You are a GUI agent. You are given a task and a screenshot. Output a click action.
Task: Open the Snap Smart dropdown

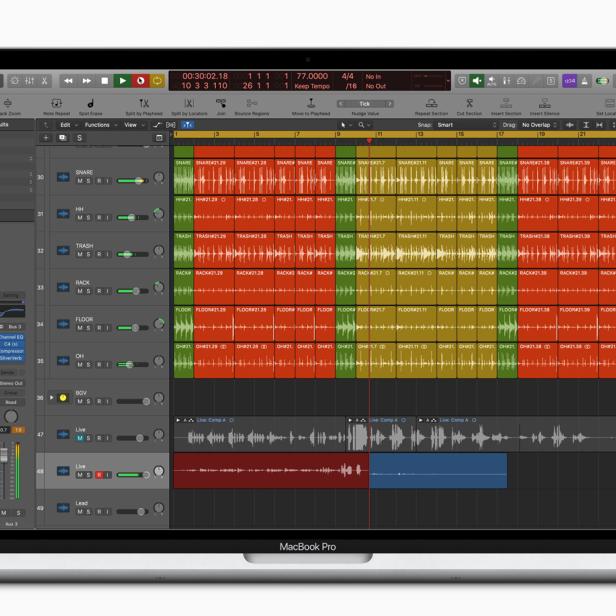coord(466,125)
